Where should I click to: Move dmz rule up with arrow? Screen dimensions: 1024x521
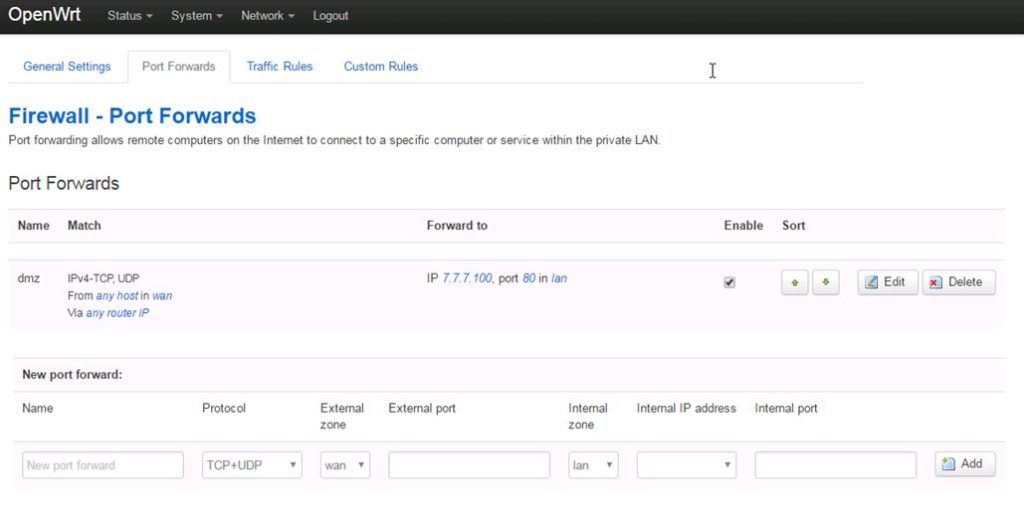[794, 282]
